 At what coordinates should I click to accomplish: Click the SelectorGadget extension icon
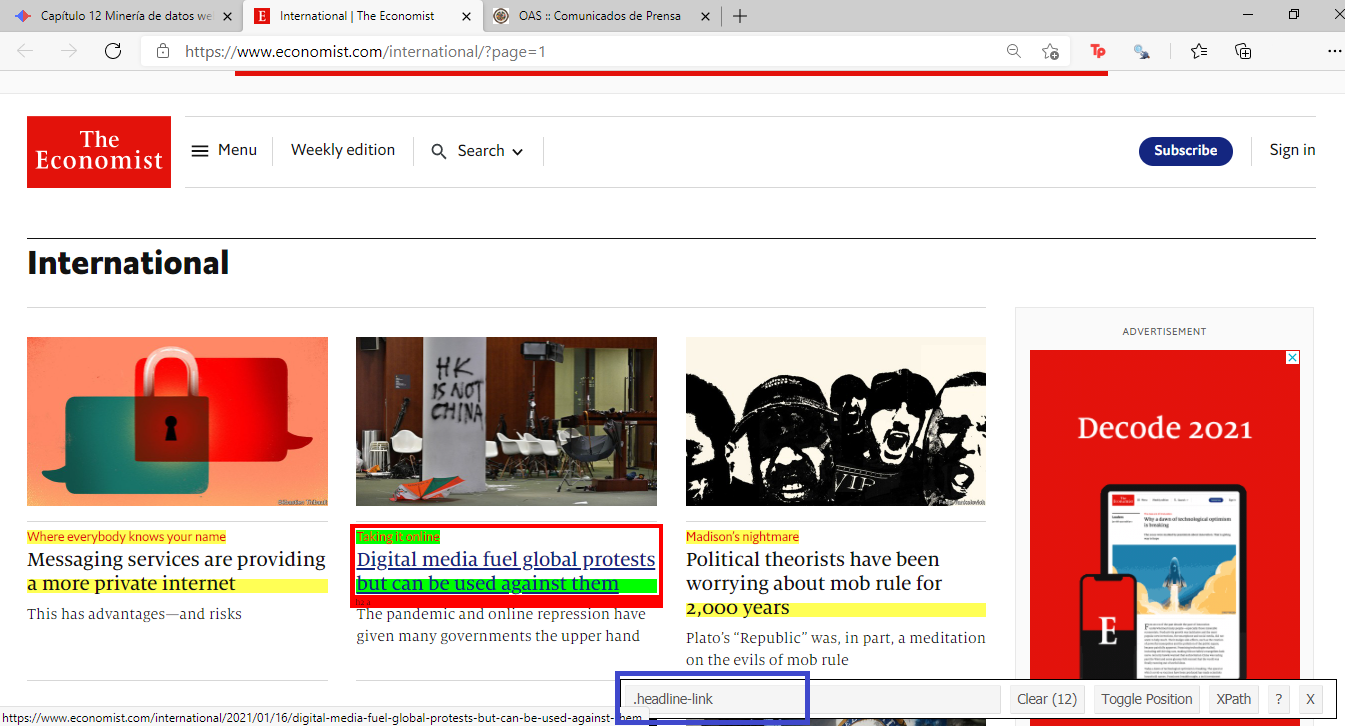(x=1141, y=51)
